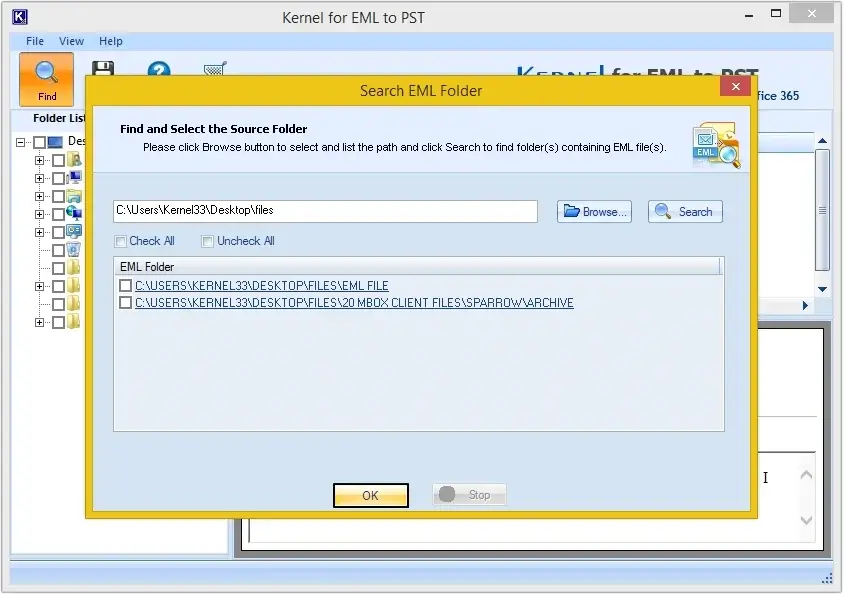This screenshot has width=844, height=595.
Task: Click the preview pane up chevron
Action: coord(806,475)
